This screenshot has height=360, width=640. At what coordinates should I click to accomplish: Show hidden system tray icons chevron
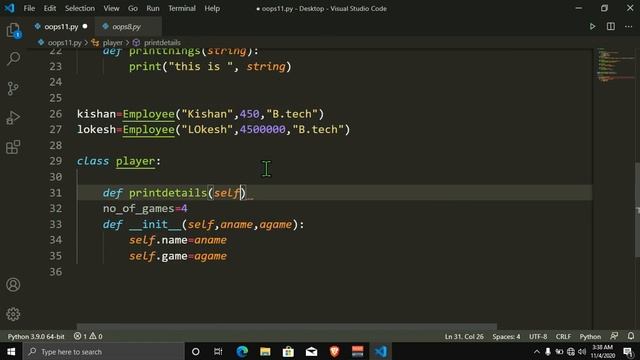537,351
